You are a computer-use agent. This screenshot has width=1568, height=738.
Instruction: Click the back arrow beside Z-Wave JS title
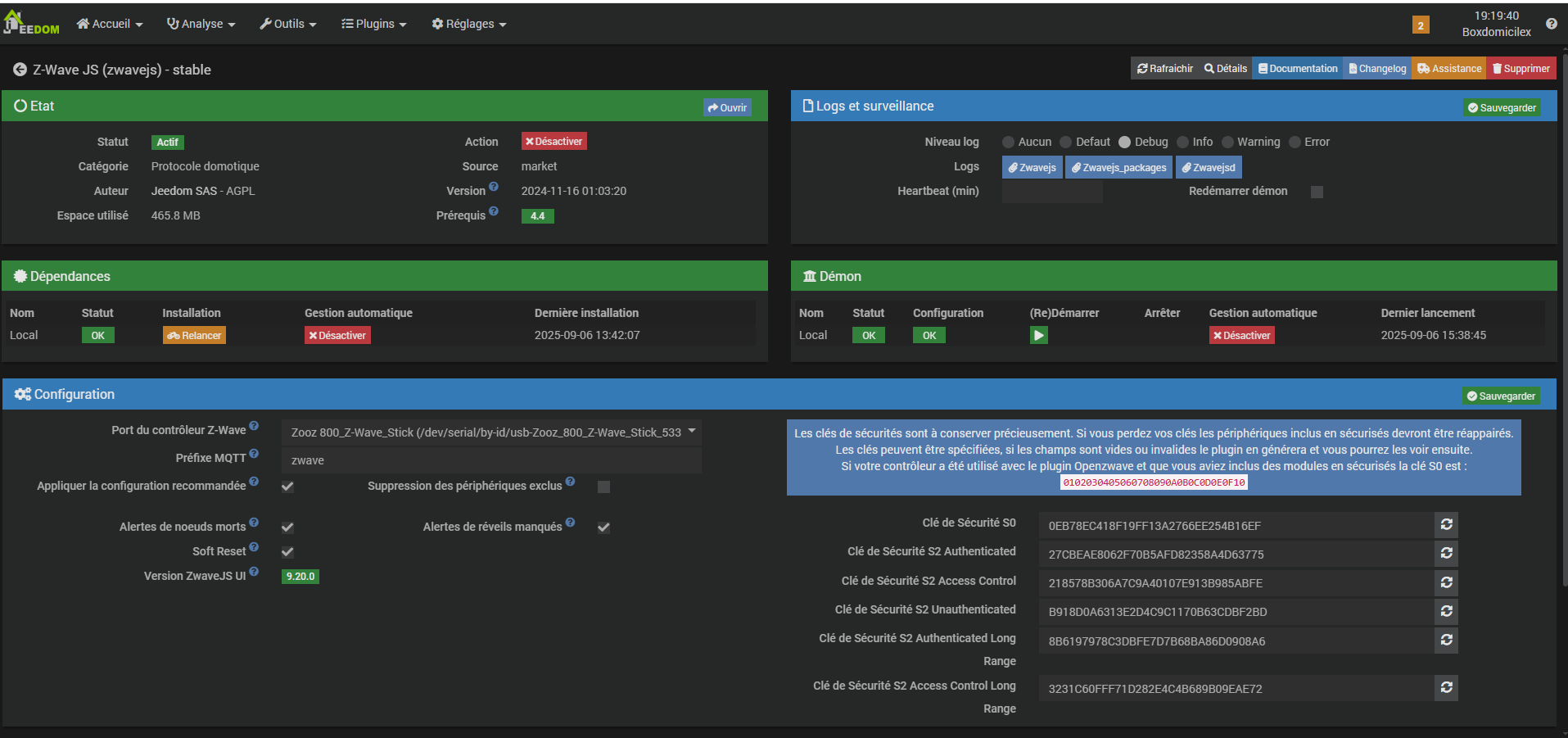(20, 70)
